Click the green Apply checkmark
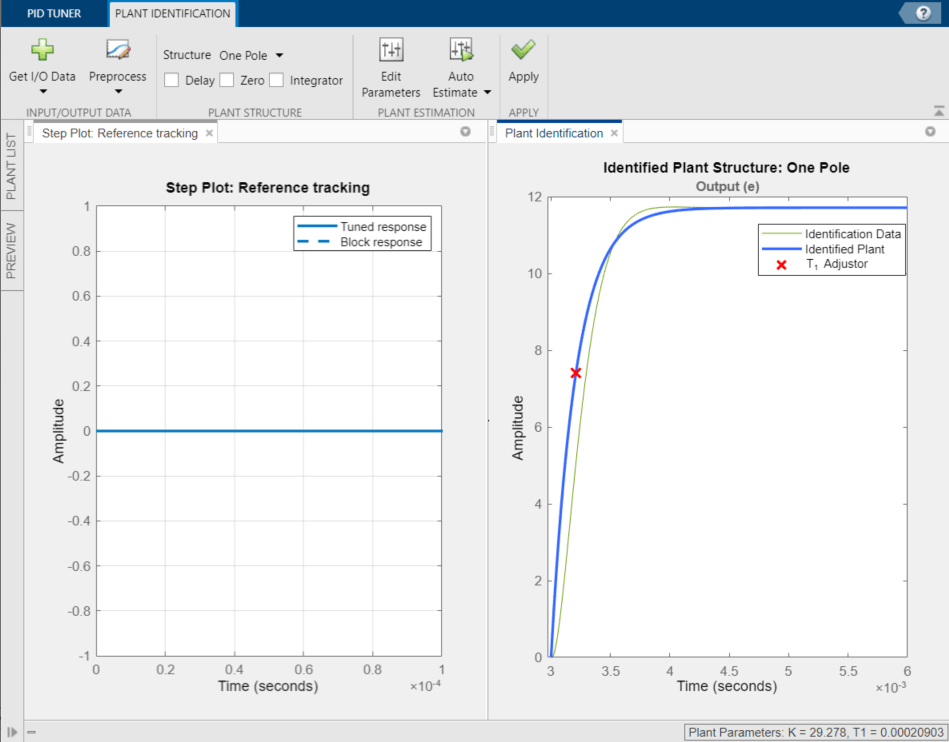The width and height of the screenshot is (949, 742). 523,50
